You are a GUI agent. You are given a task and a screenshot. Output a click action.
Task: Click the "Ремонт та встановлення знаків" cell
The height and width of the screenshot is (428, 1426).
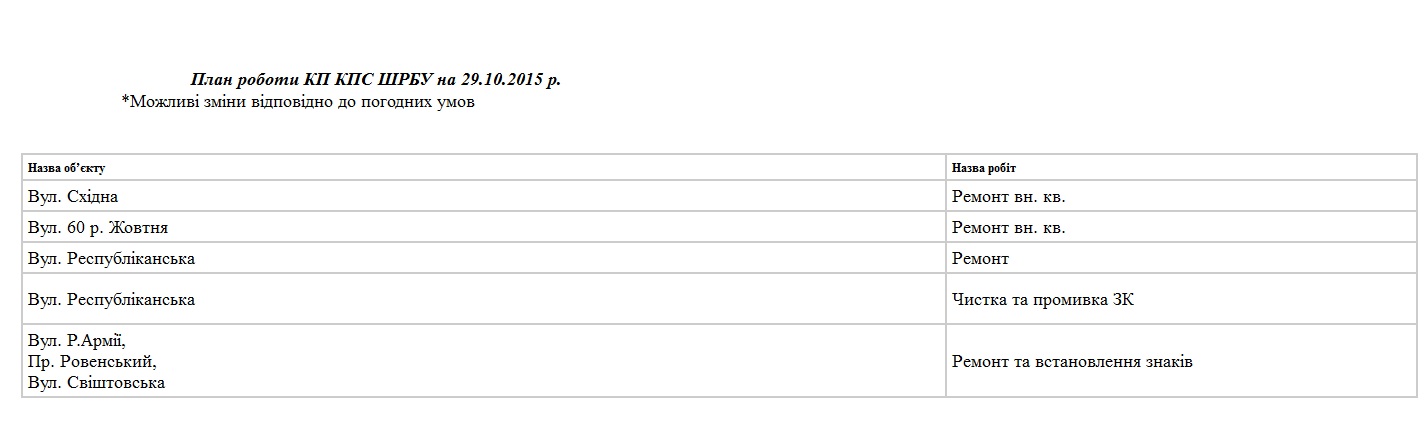point(1071,362)
